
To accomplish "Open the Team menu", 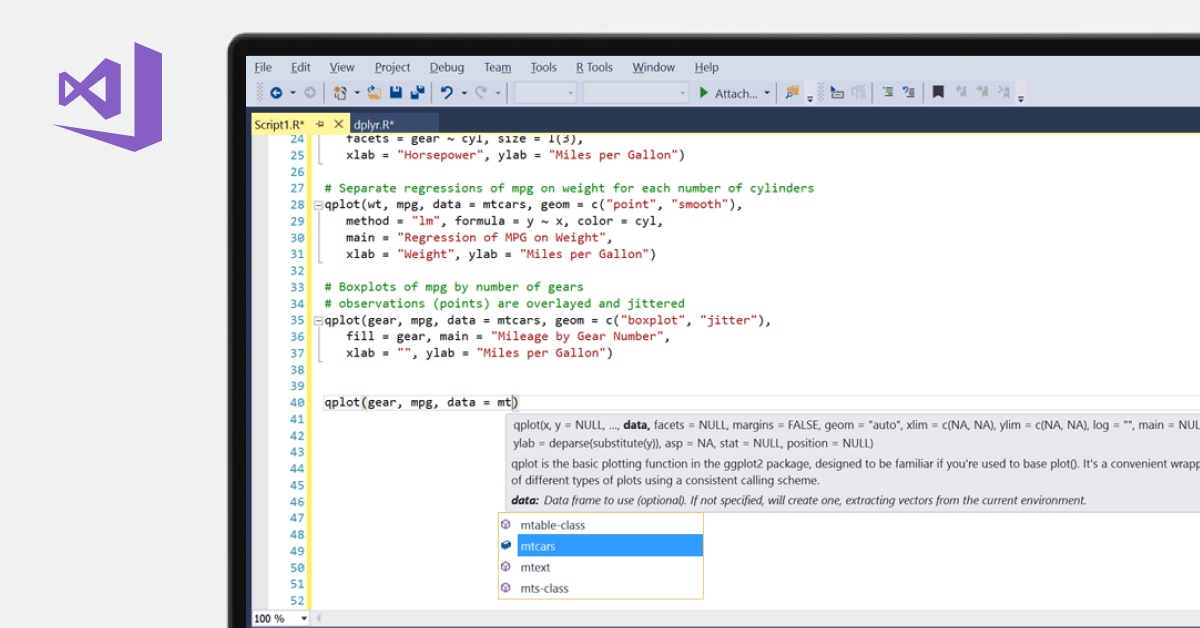I will point(497,67).
